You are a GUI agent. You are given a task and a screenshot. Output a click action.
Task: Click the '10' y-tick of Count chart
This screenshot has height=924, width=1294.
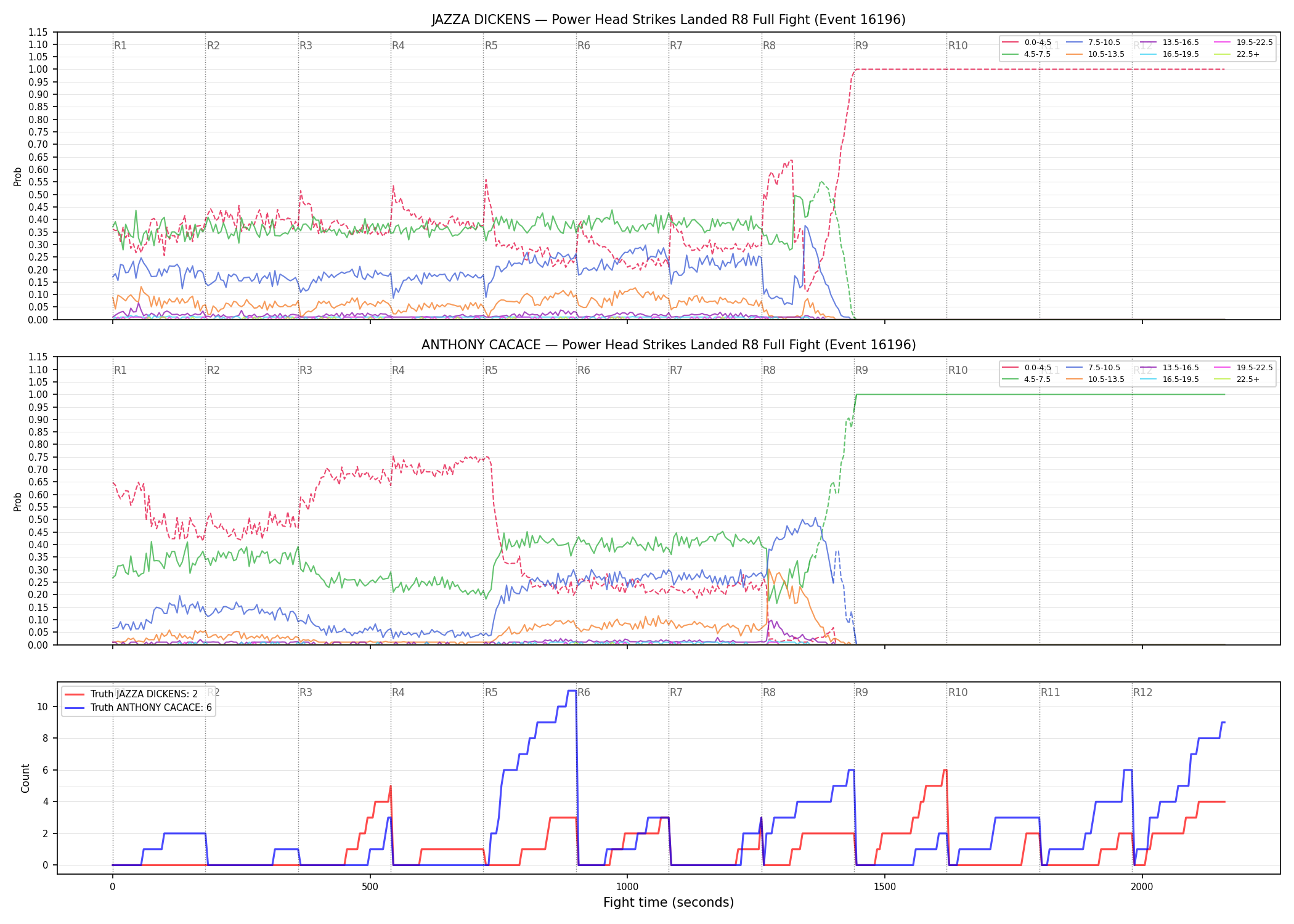point(43,707)
